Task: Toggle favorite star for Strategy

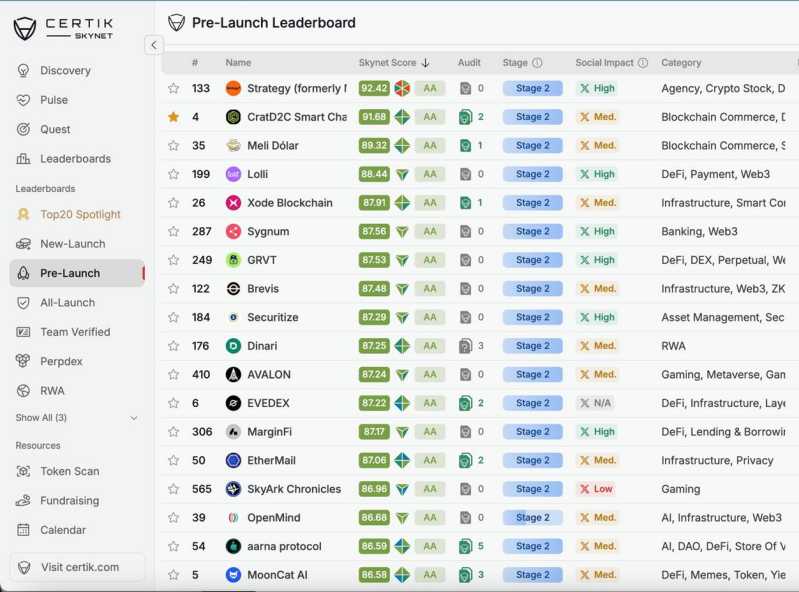Action: [x=174, y=89]
